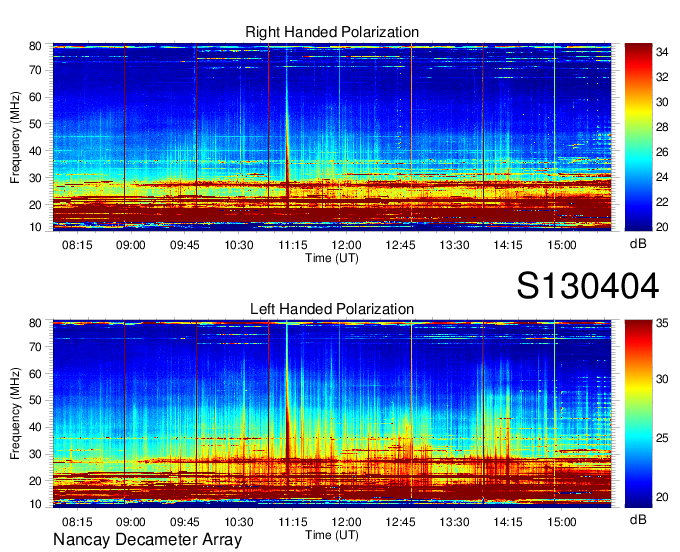Click 09:00 time tick under Left Handed plot
The image size is (680, 552).
point(131,522)
